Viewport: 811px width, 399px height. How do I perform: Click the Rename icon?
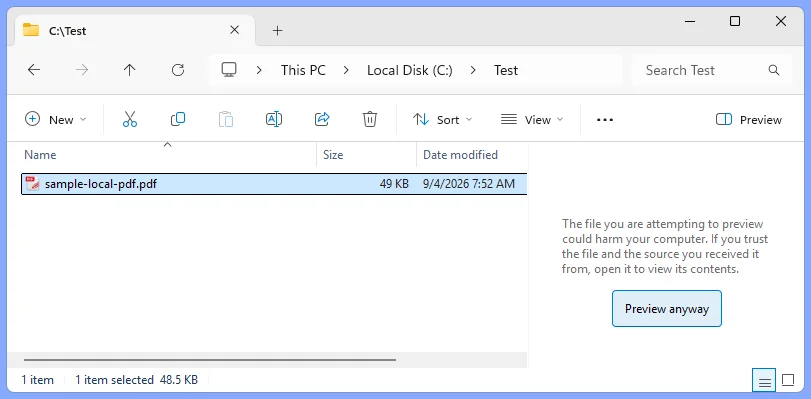(x=274, y=120)
